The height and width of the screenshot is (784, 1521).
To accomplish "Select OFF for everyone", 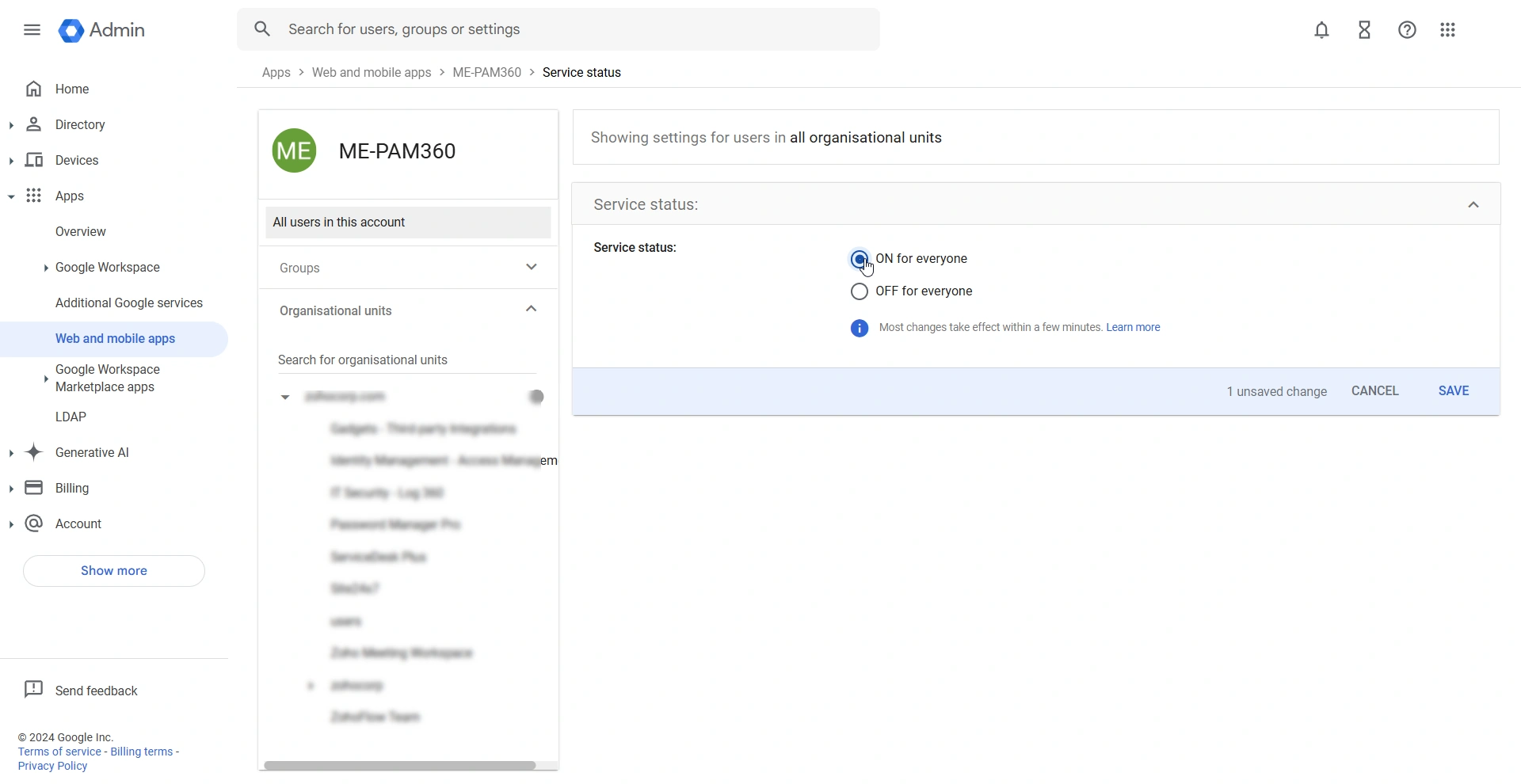I will coord(859,291).
